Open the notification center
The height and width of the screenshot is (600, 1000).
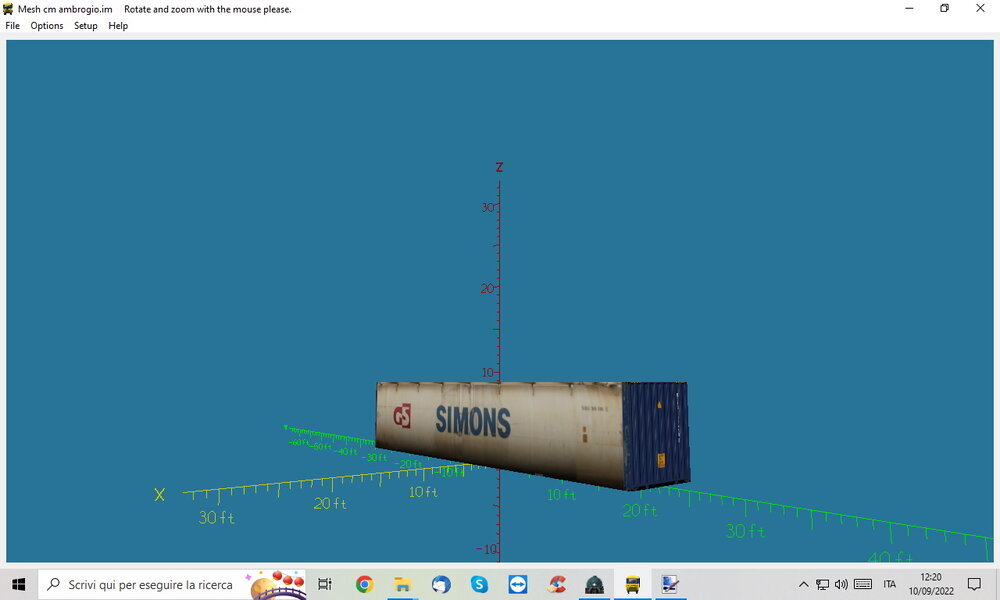point(974,584)
